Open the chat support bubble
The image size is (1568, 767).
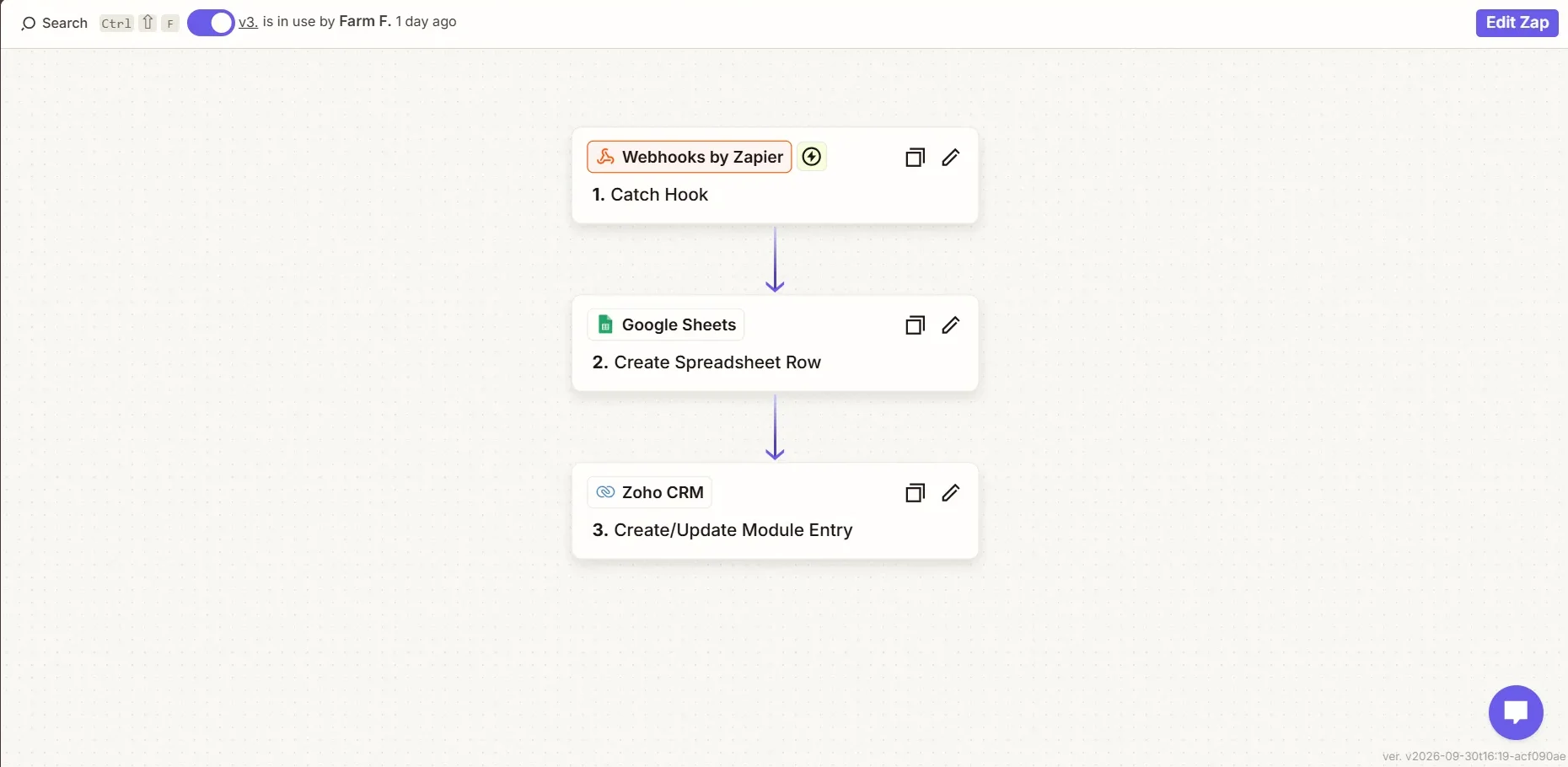[1516, 712]
